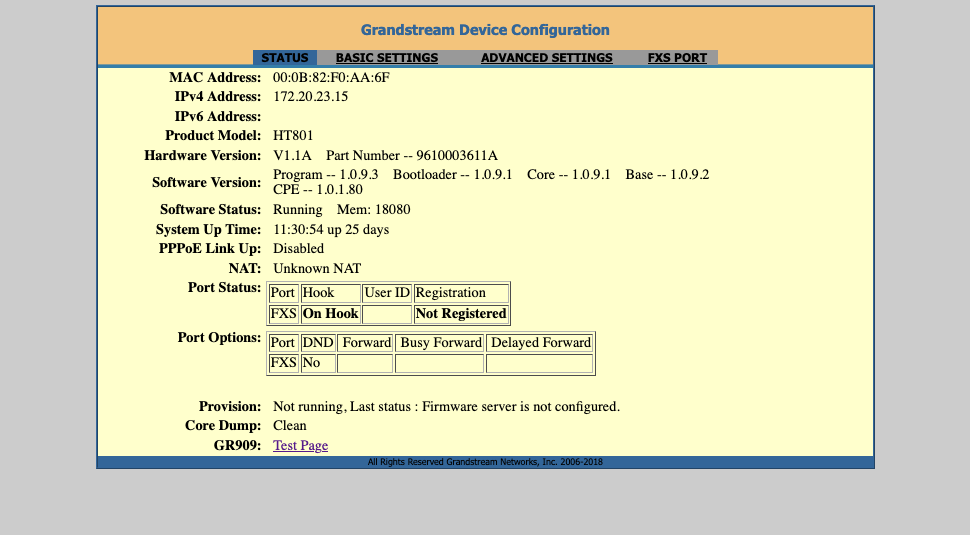Viewport: 970px width, 535px height.
Task: Select IPv4 address 172.20.23.15
Action: [x=311, y=96]
